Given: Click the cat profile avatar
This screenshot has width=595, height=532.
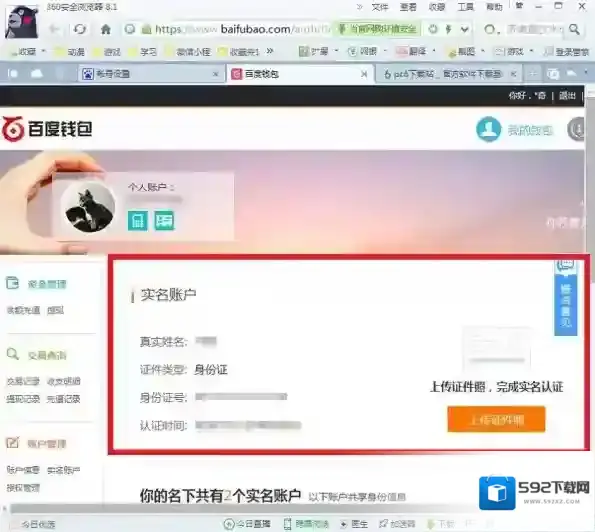Looking at the screenshot, I should pos(89,206).
